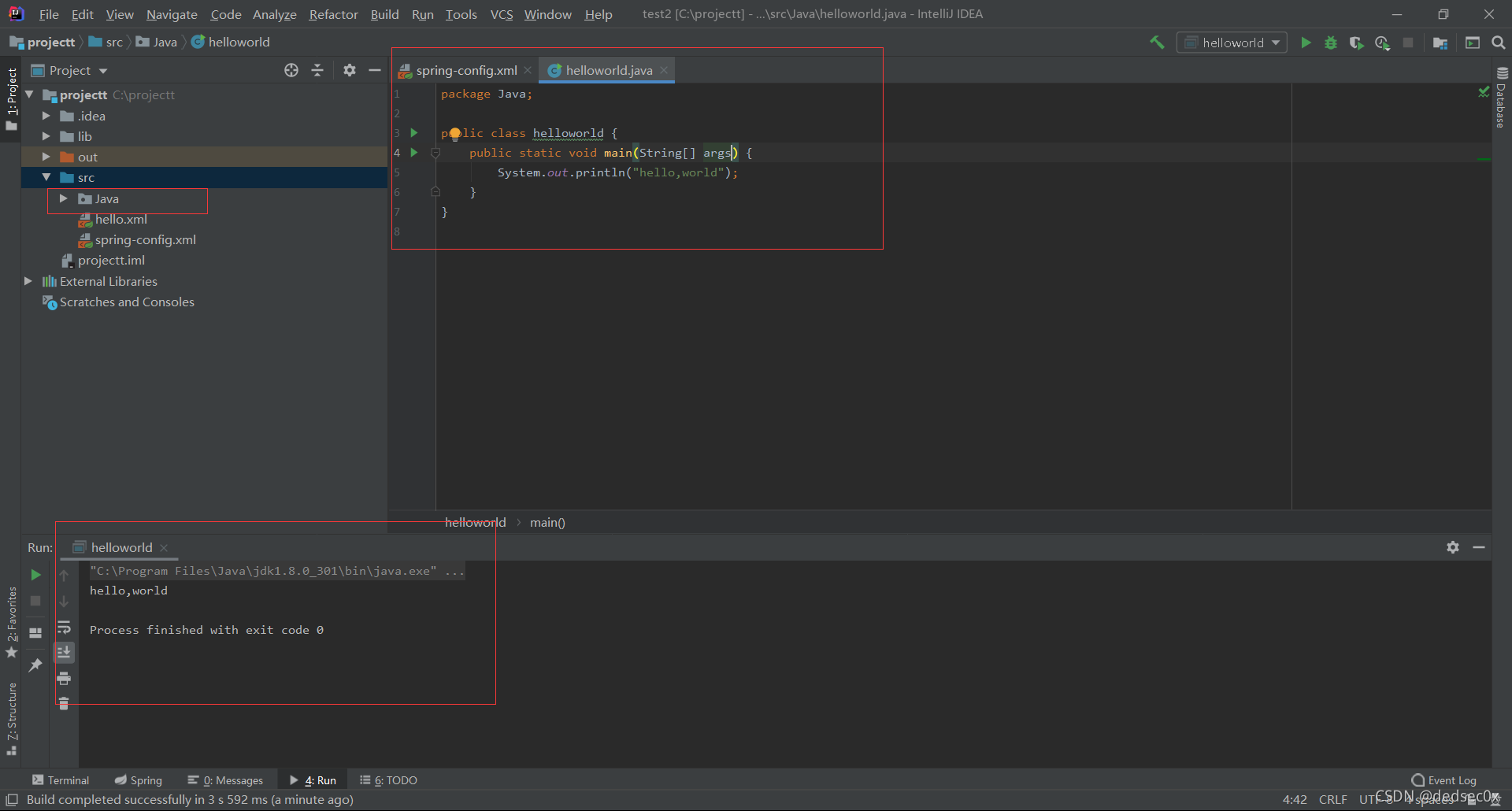
Task: Collapse the src folder
Action: 46,177
